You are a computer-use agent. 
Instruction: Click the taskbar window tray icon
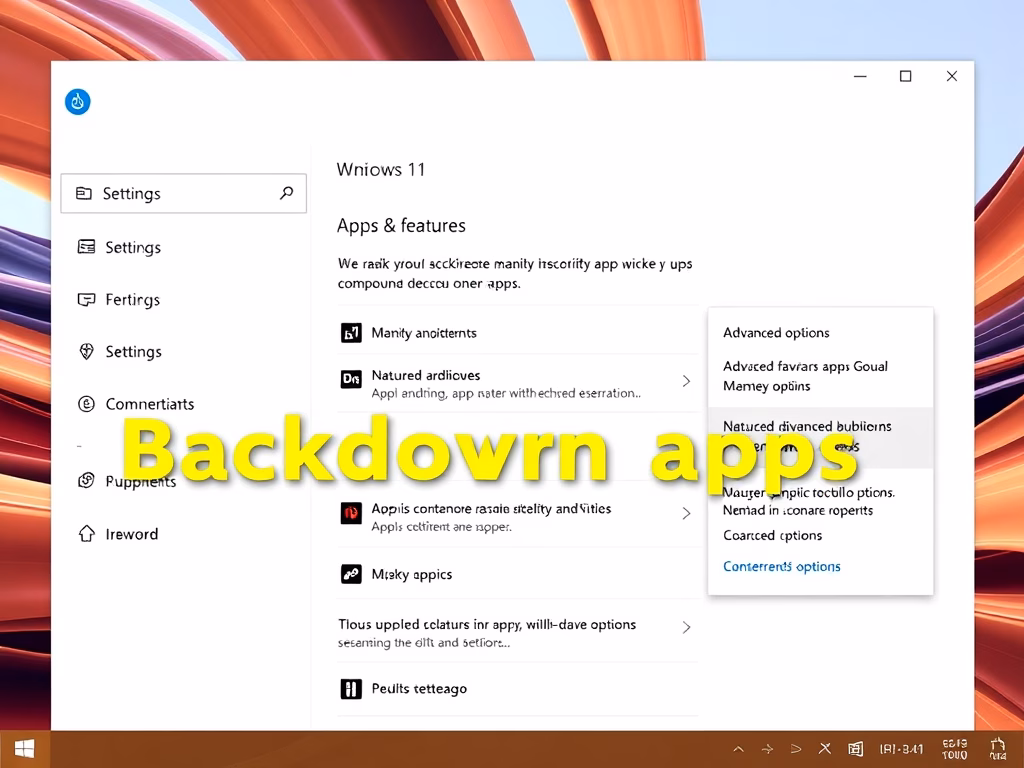[x=856, y=749]
